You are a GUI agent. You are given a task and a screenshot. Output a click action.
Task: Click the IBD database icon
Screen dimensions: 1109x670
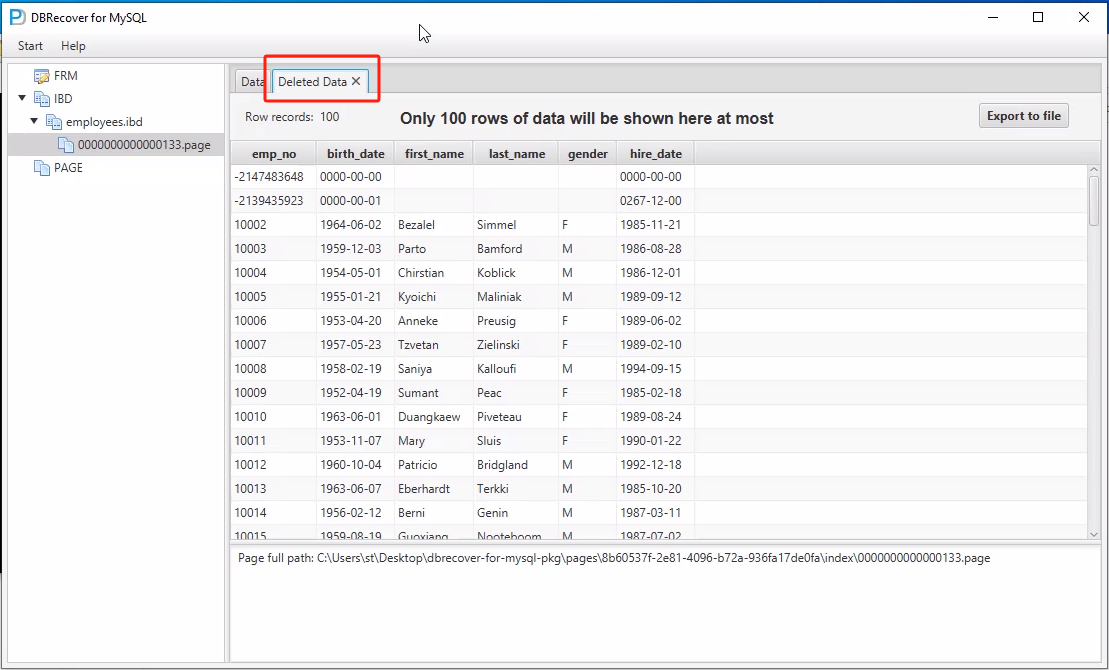click(41, 99)
